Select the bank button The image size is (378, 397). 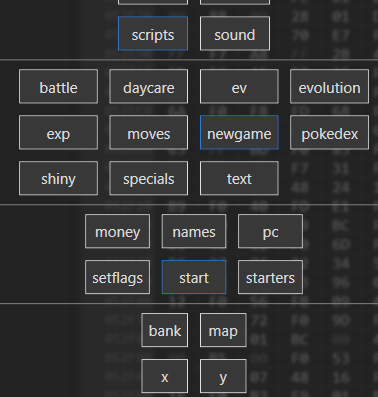(165, 330)
